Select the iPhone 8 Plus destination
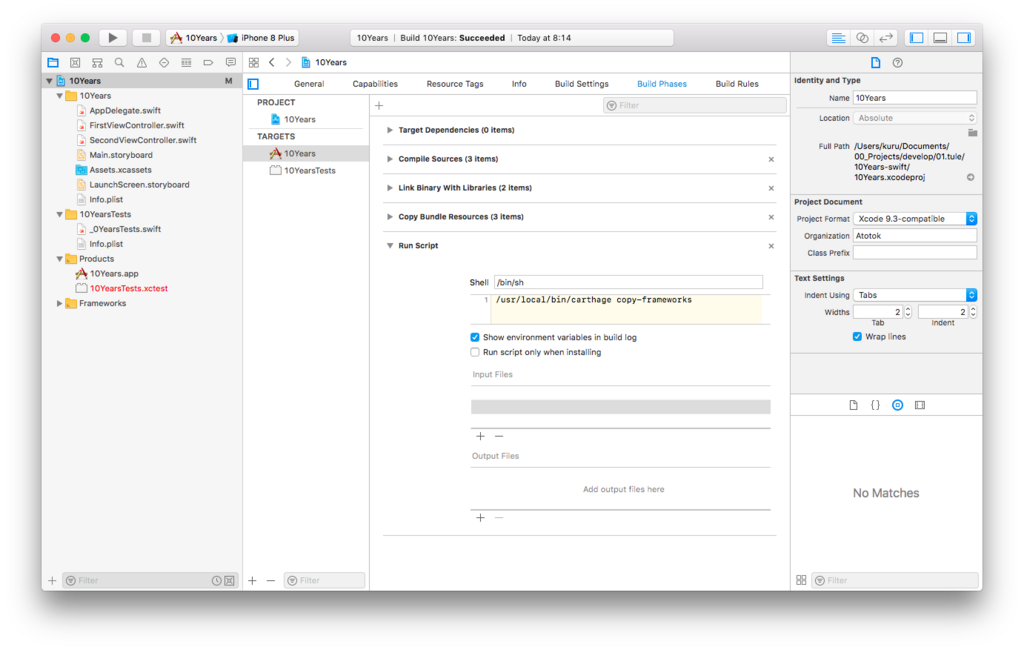The image size is (1024, 650). point(261,38)
